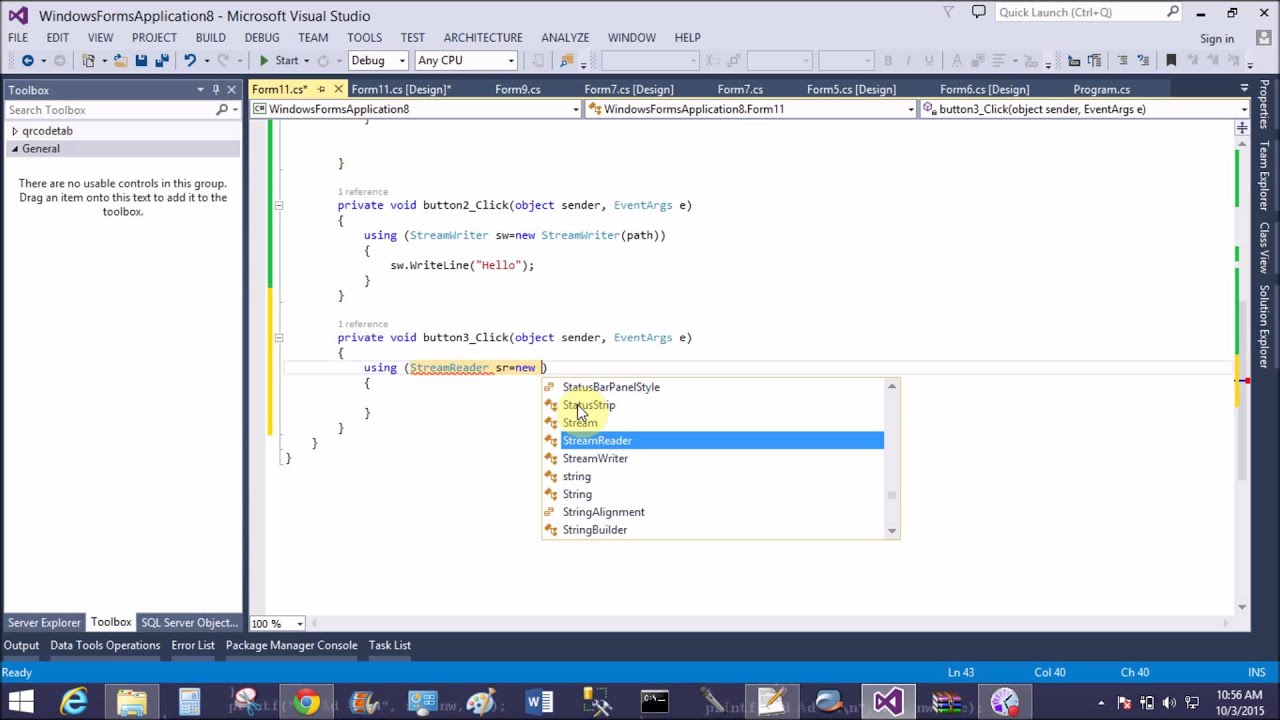1280x720 pixels.
Task: Click the notifications filter flag icon
Action: (x=949, y=12)
